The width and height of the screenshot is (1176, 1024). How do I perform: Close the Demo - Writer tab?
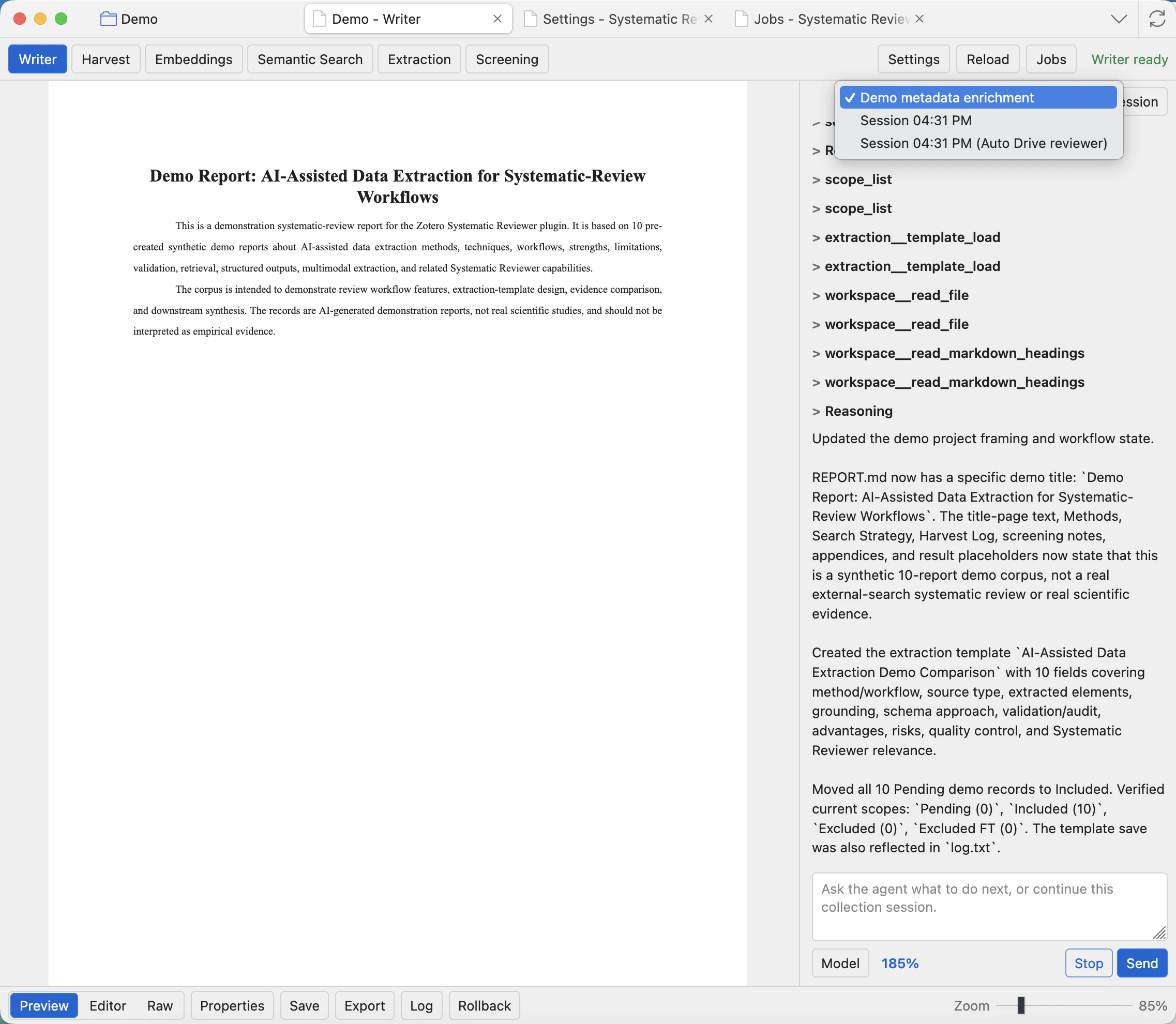[497, 19]
